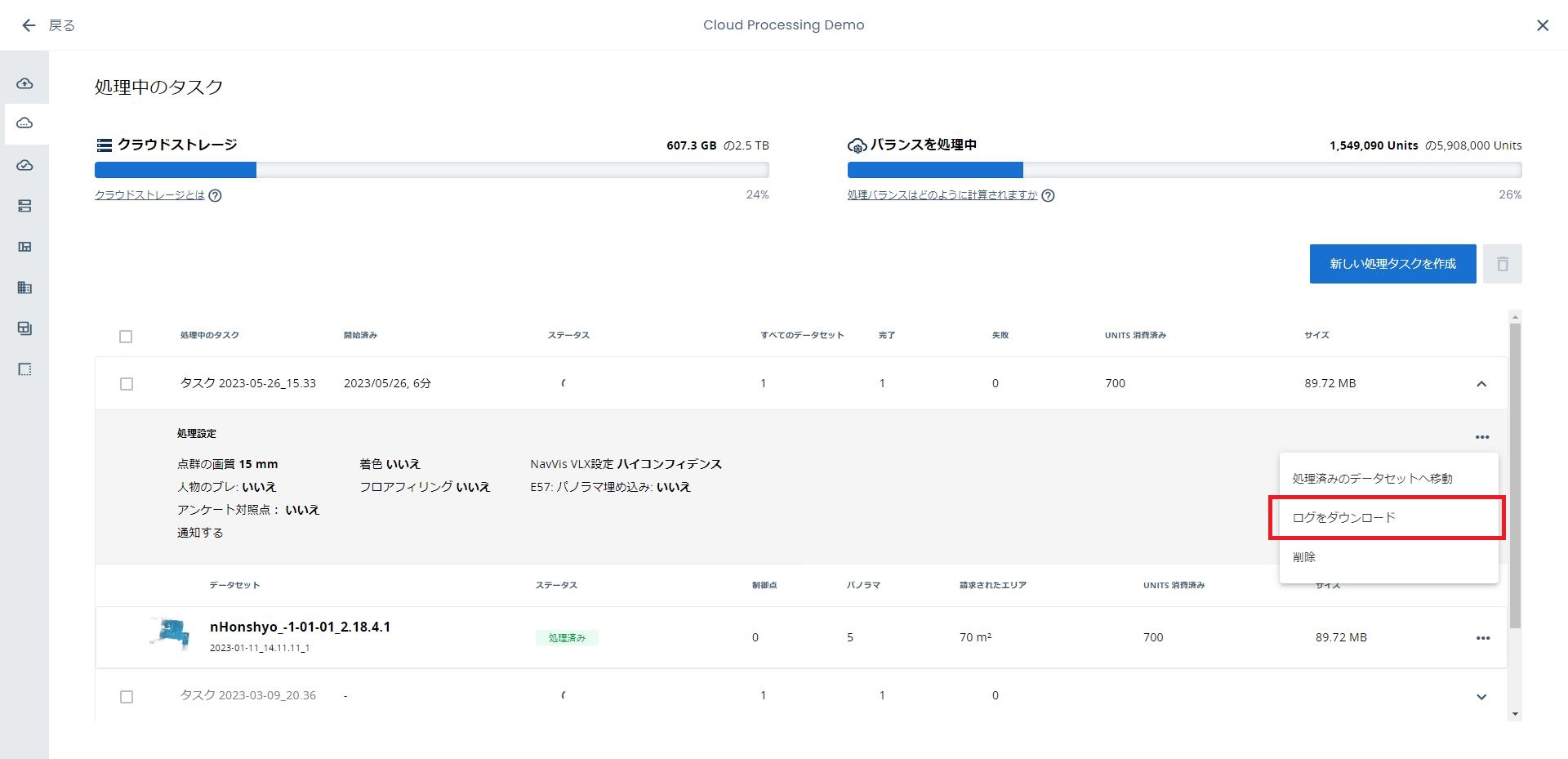Open the cloud upload sidebar icon
Screen dimensions: 1568x759
click(24, 83)
